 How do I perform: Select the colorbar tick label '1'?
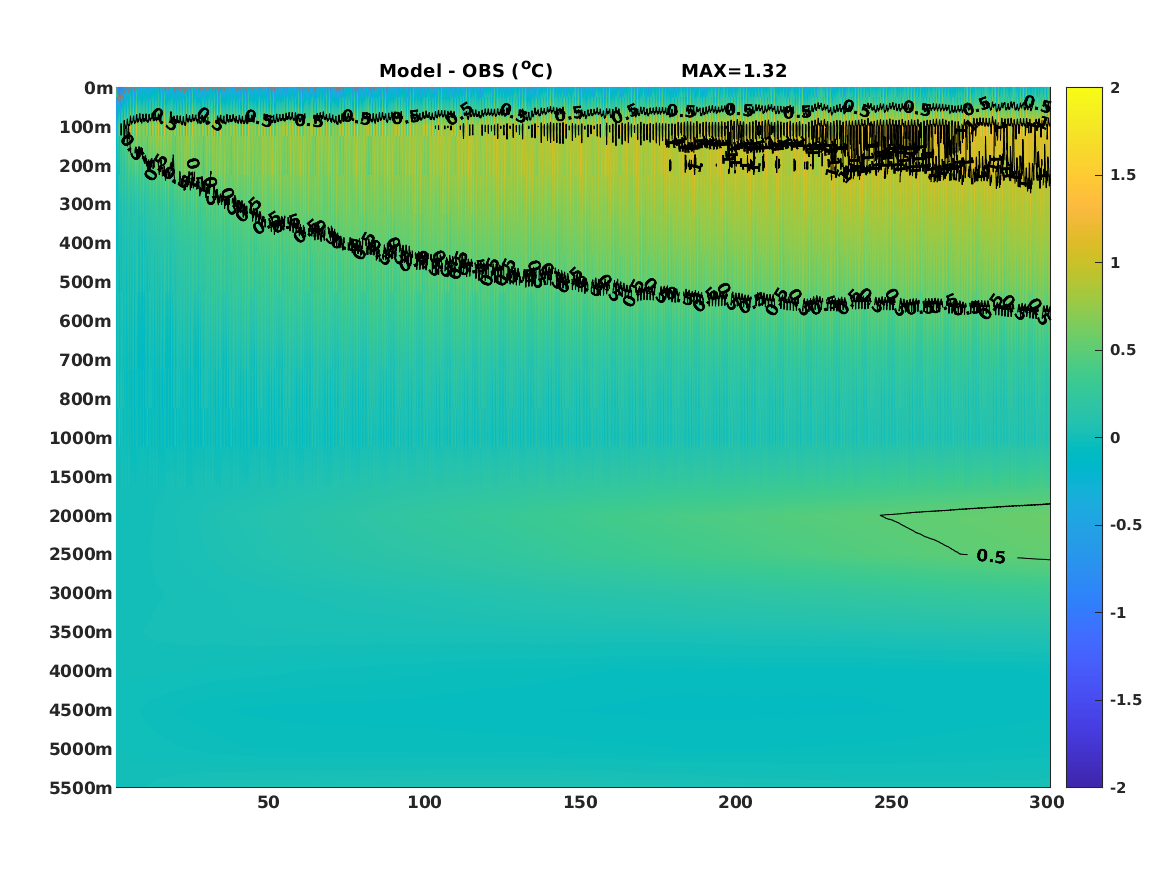pos(1115,263)
